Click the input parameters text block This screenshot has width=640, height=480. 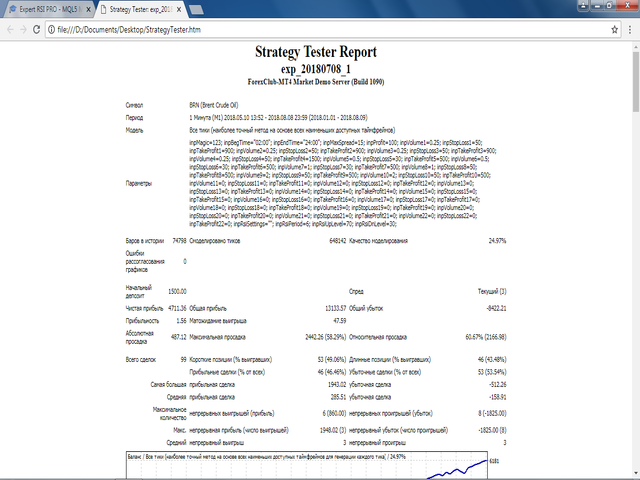[343, 183]
